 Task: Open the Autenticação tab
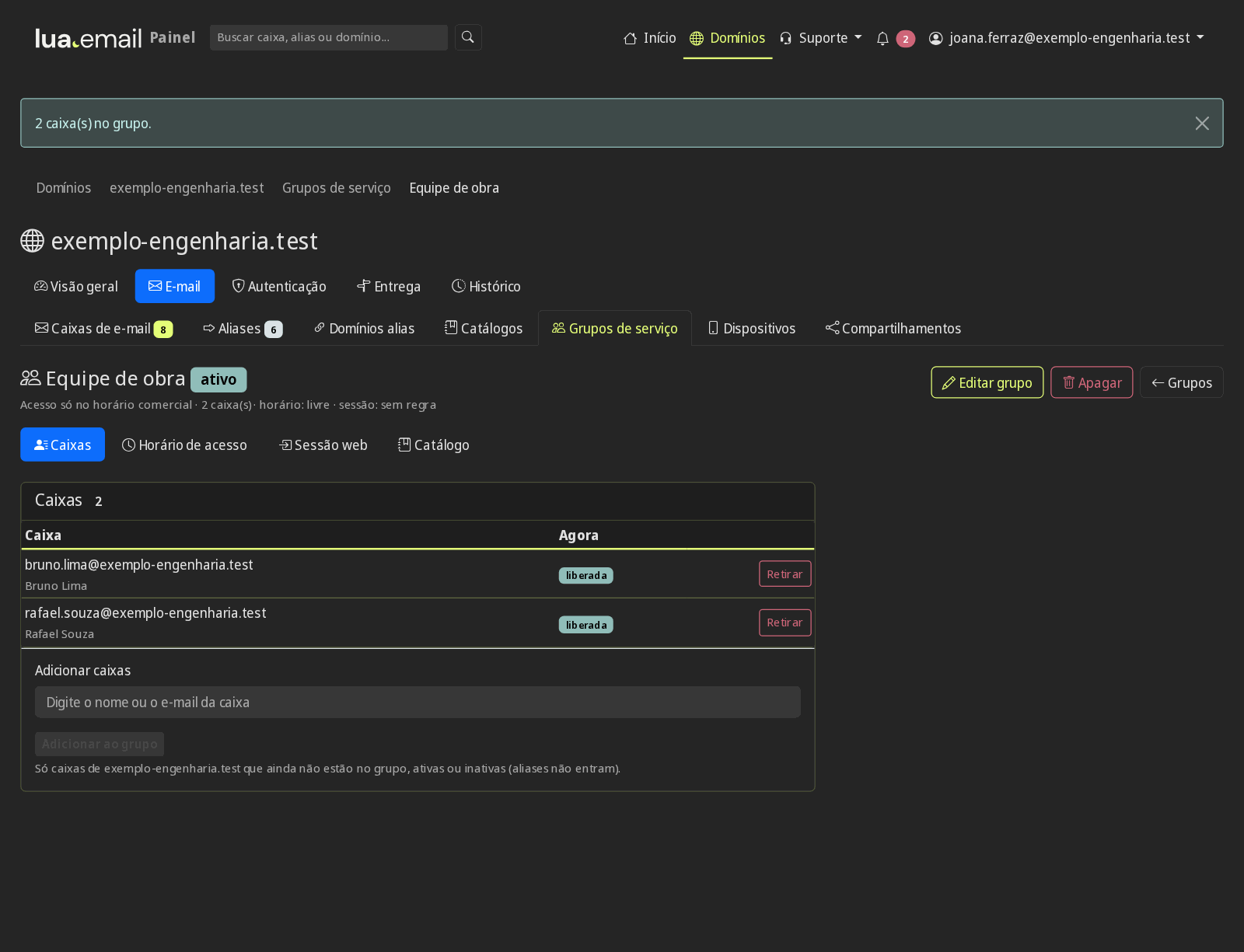pos(279,287)
